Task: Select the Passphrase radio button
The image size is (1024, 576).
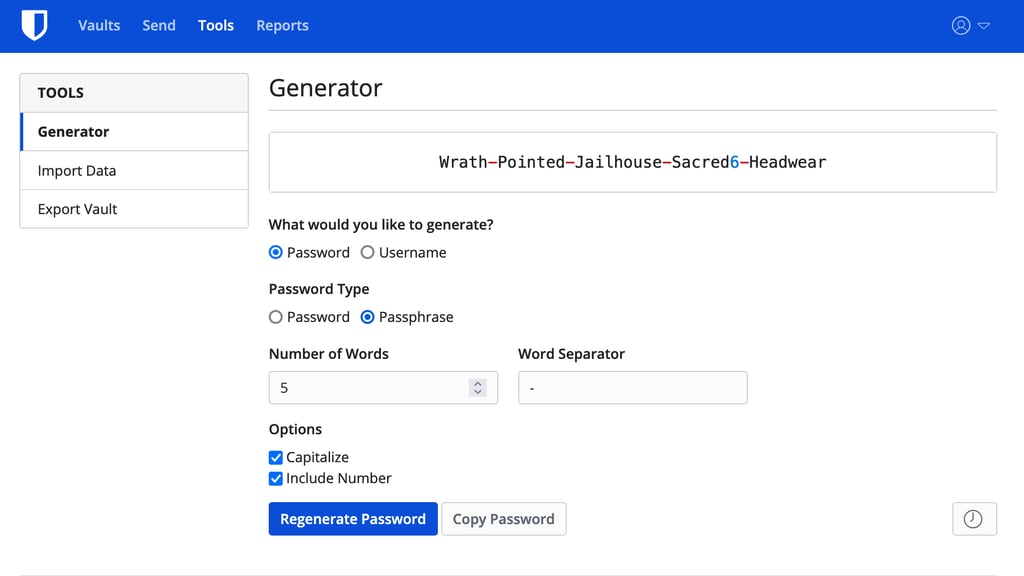Action: click(x=368, y=317)
